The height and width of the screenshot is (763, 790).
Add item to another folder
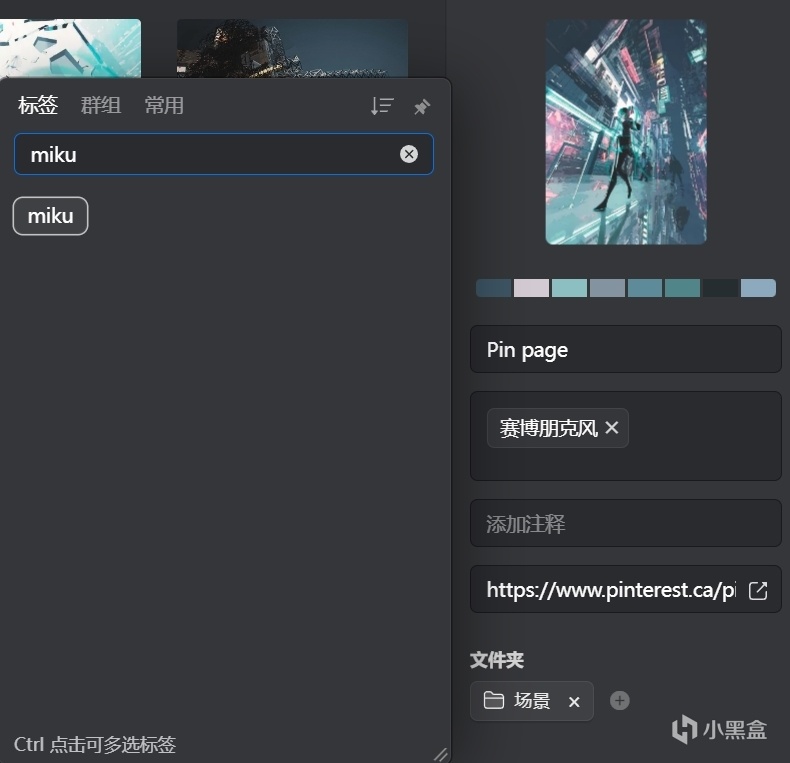620,701
